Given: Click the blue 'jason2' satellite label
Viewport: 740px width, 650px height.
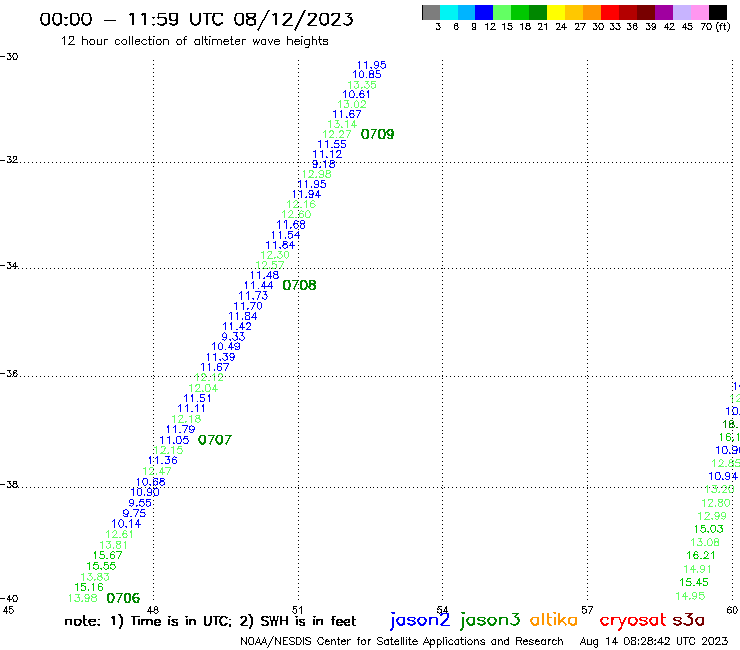Looking at the screenshot, I should (420, 620).
